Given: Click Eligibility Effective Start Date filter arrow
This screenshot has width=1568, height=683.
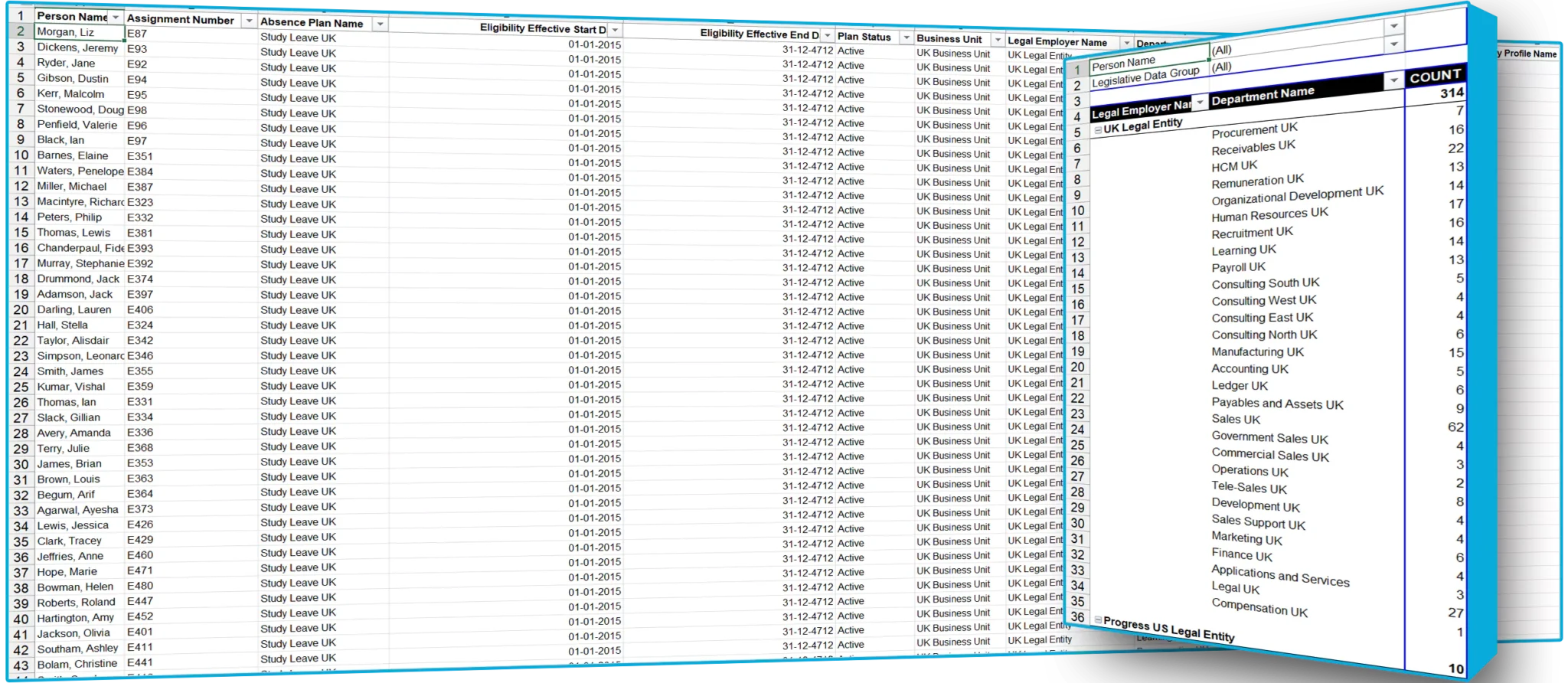Looking at the screenshot, I should tap(616, 30).
